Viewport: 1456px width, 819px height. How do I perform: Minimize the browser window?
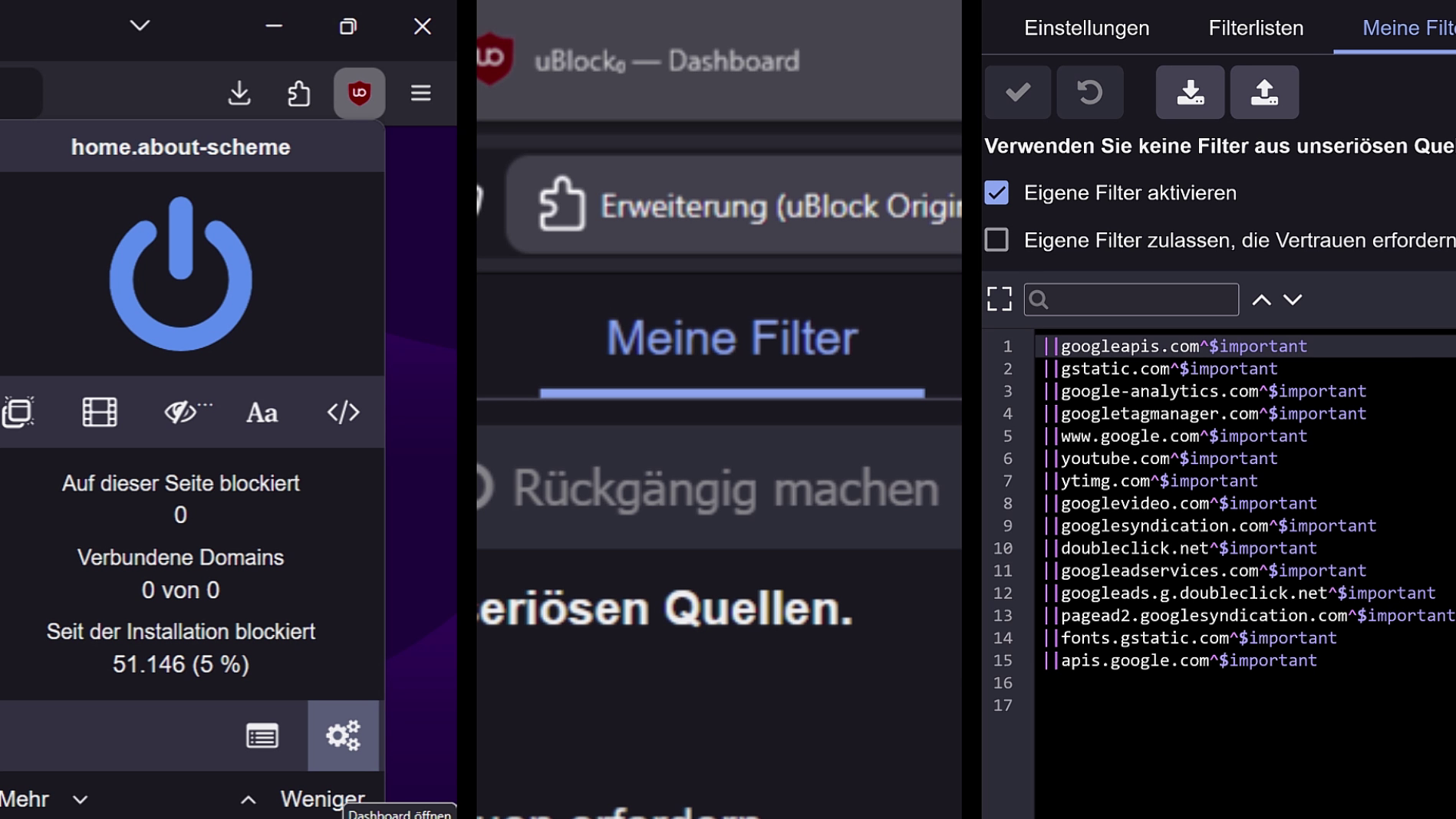click(x=274, y=26)
